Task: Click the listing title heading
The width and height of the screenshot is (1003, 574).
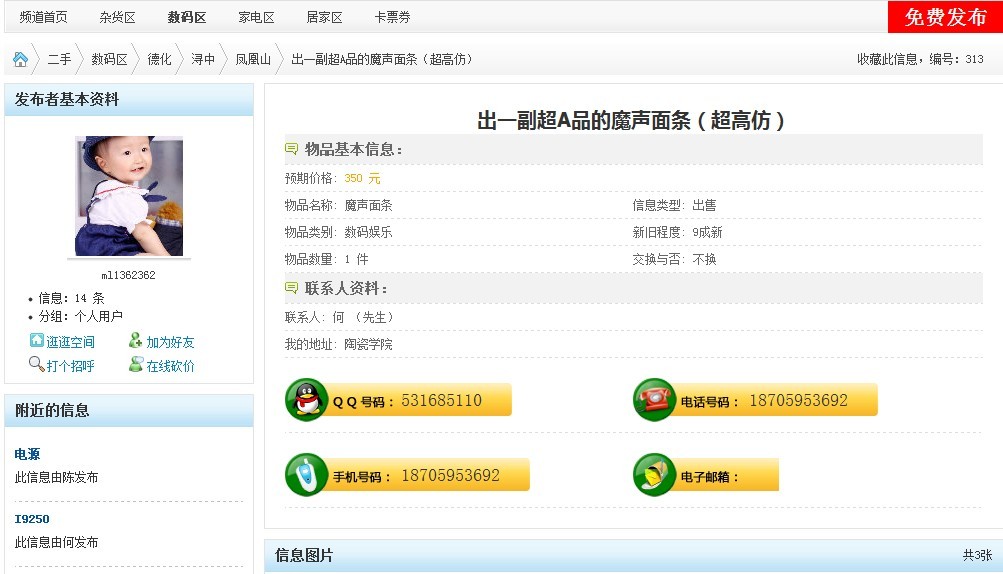Action: coord(631,120)
